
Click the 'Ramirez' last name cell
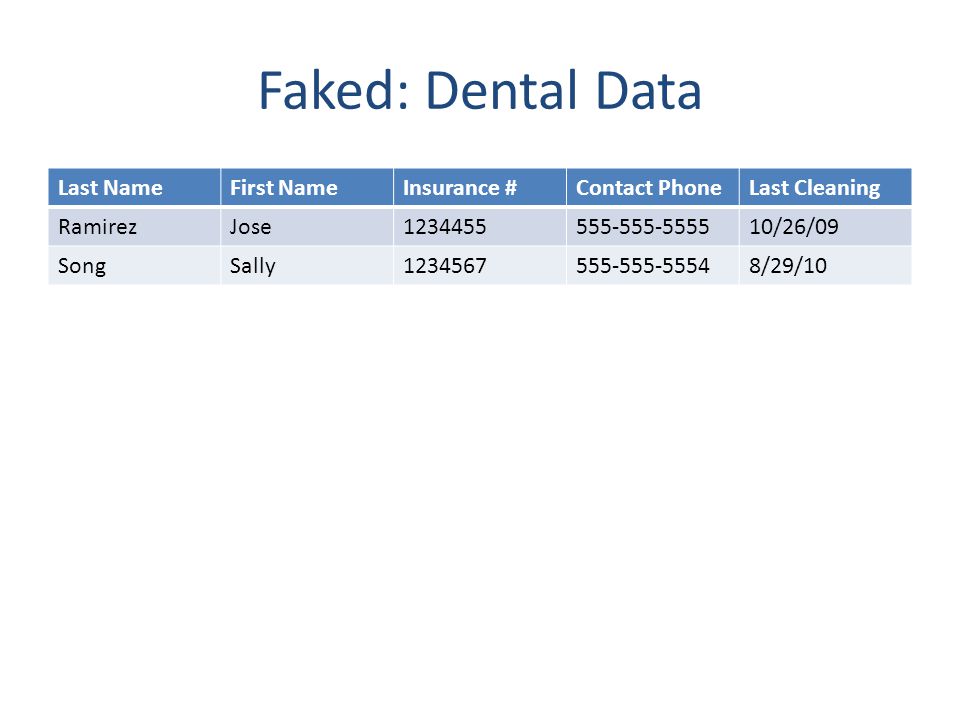click(134, 227)
